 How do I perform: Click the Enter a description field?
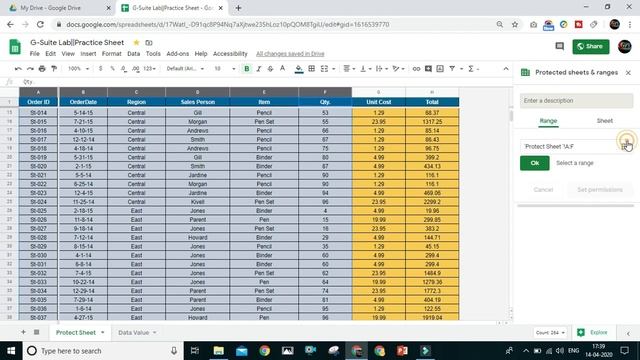[x=576, y=101]
